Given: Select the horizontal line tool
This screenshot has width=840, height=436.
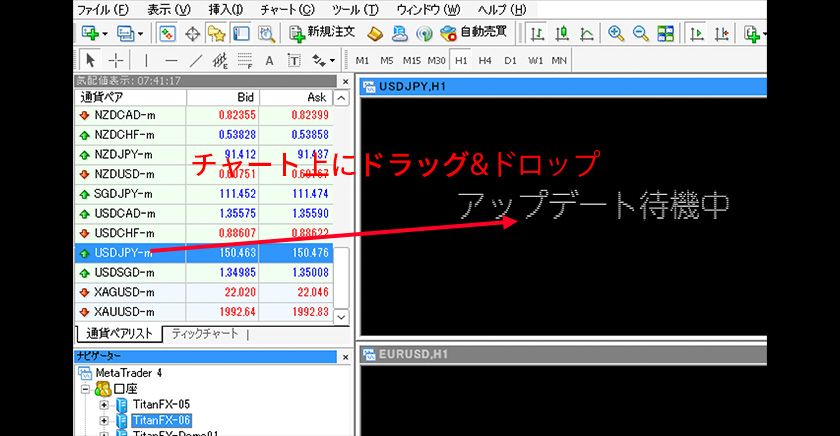Looking at the screenshot, I should pyautogui.click(x=170, y=60).
